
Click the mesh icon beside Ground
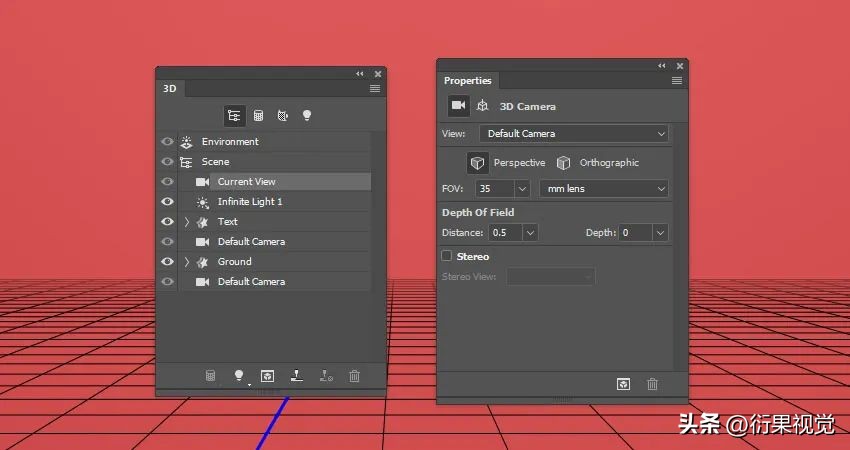[202, 262]
